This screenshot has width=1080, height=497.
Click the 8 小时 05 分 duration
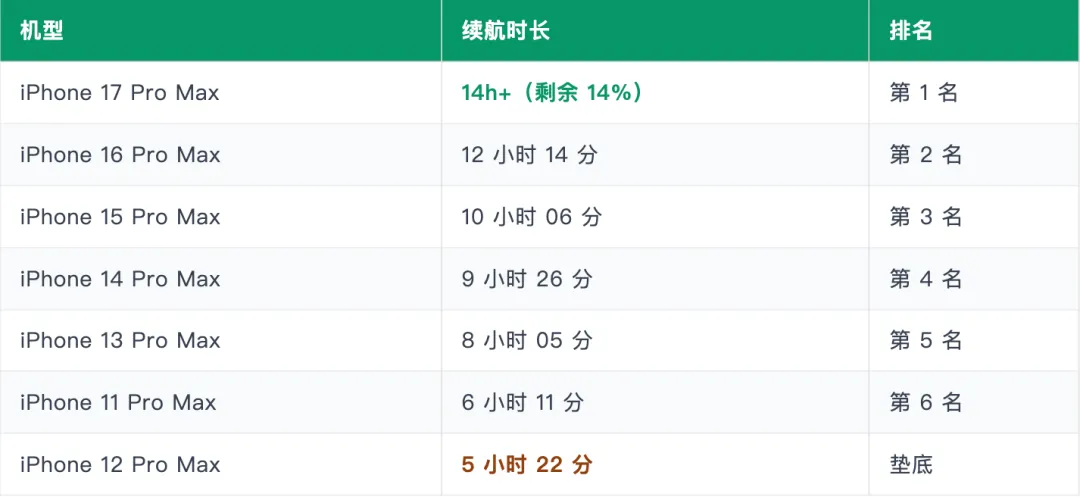point(527,341)
